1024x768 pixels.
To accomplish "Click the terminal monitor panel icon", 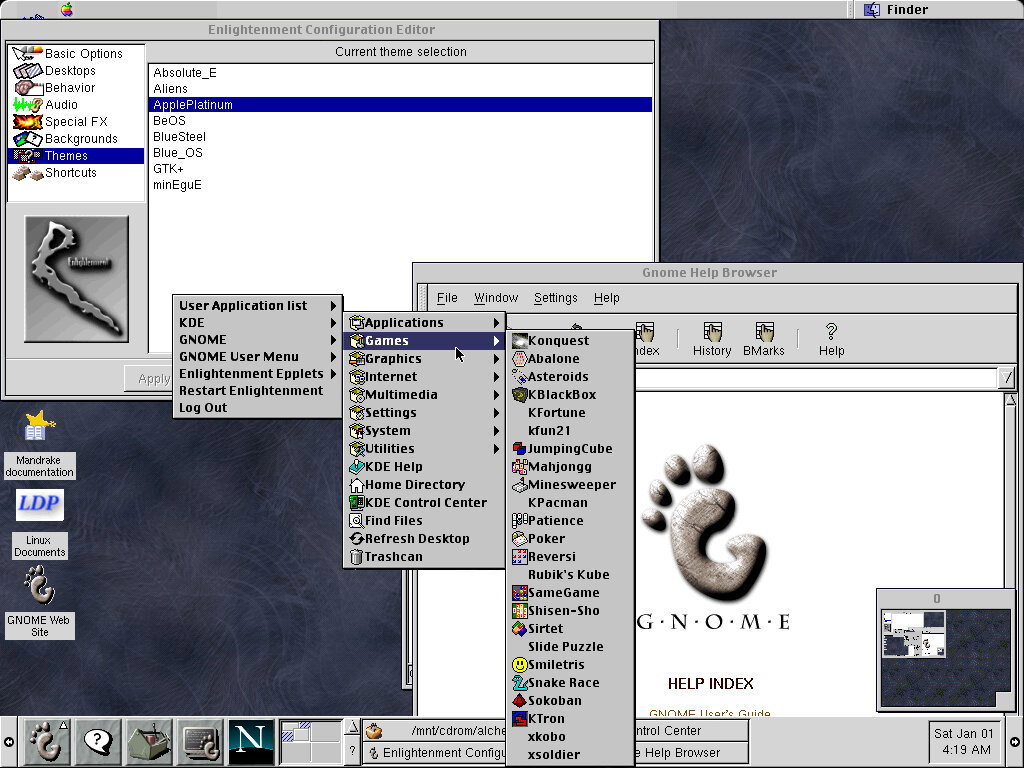I will pyautogui.click(x=200, y=741).
